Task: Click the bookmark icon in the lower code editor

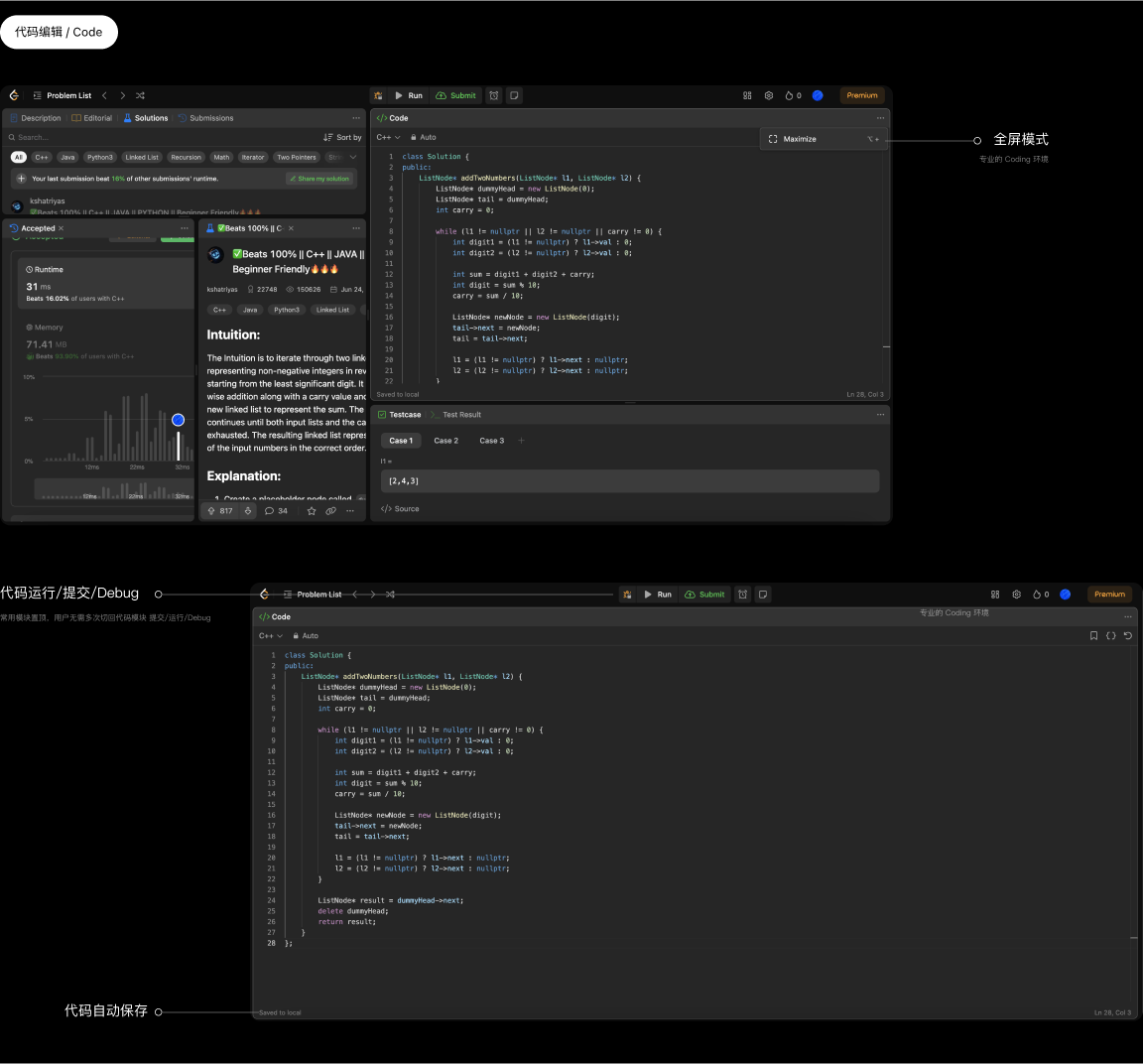Action: [x=1093, y=636]
